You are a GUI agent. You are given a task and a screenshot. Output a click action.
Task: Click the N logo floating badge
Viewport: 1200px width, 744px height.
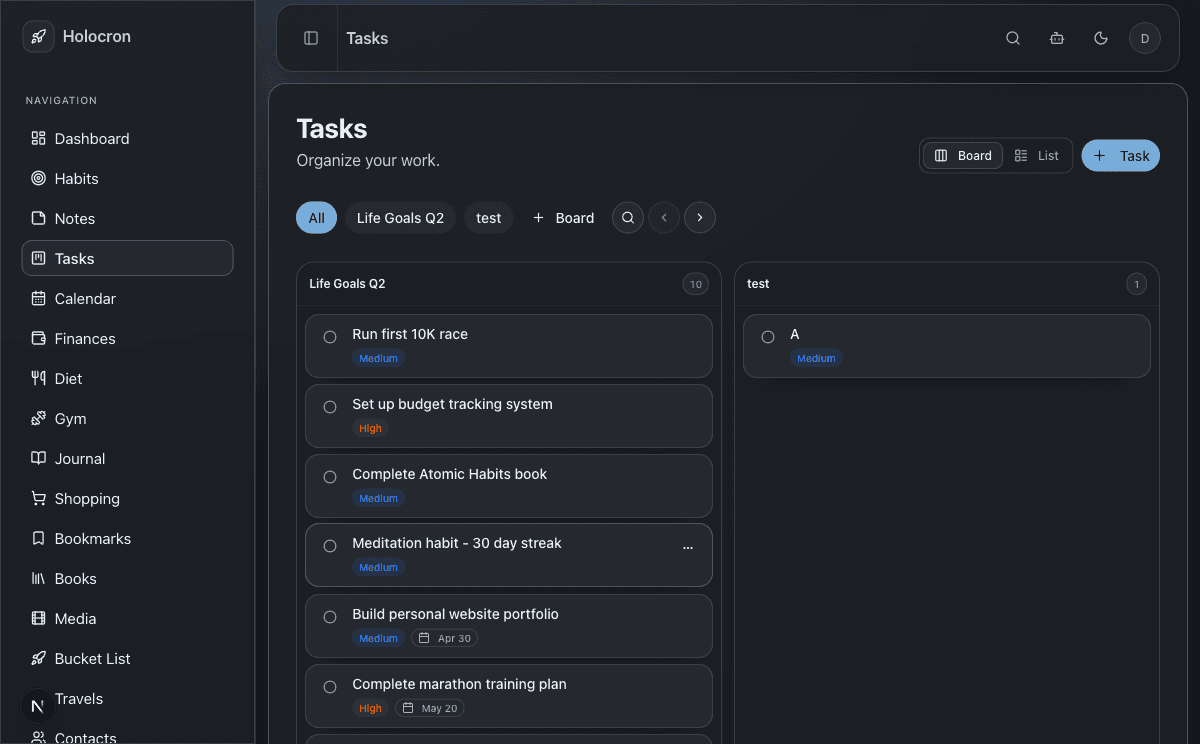tap(38, 706)
